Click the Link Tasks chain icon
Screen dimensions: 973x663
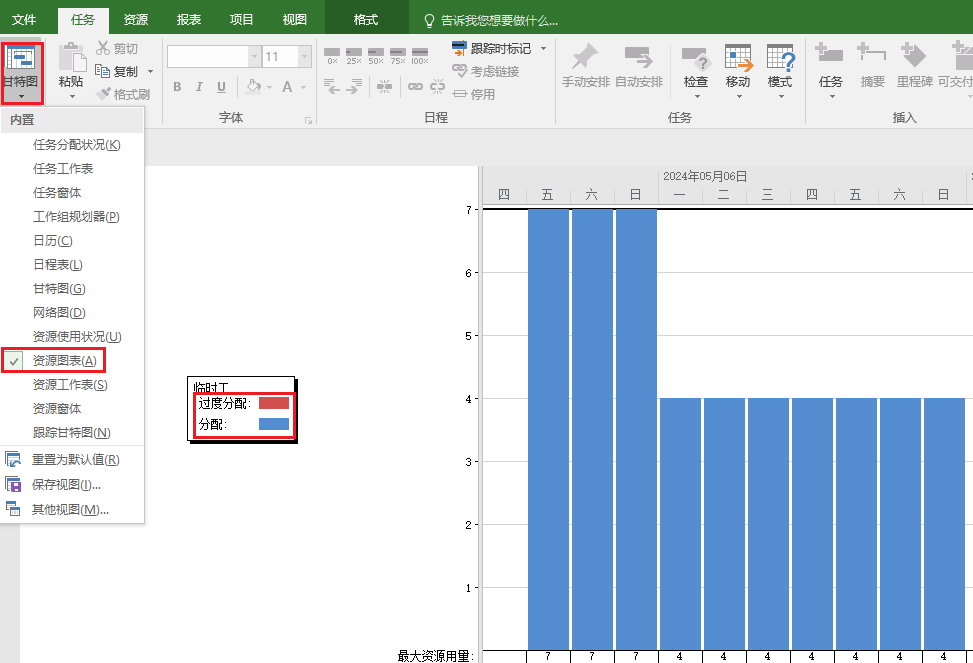415,86
